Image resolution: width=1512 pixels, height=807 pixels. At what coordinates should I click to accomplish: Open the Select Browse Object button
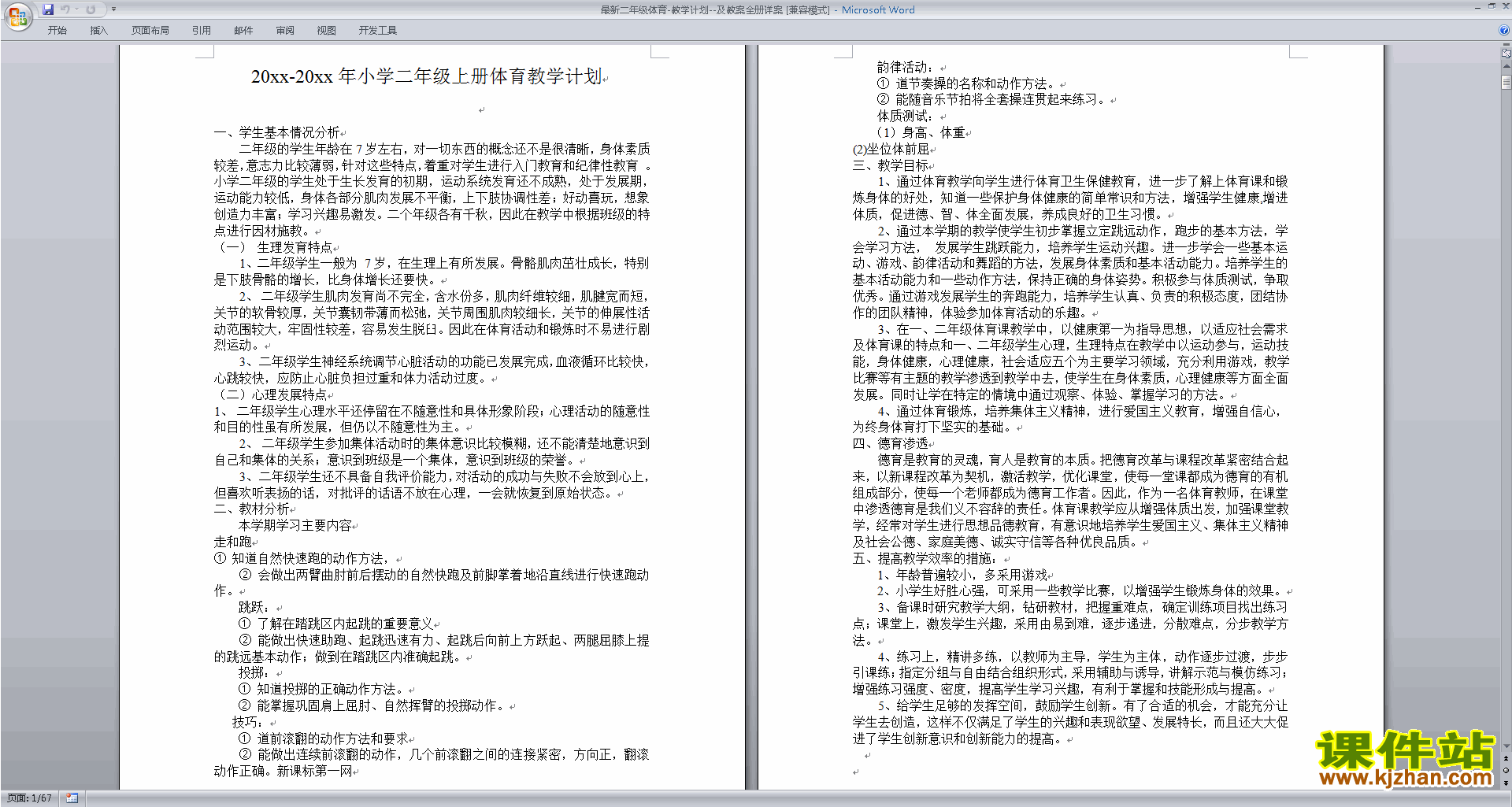click(1506, 771)
